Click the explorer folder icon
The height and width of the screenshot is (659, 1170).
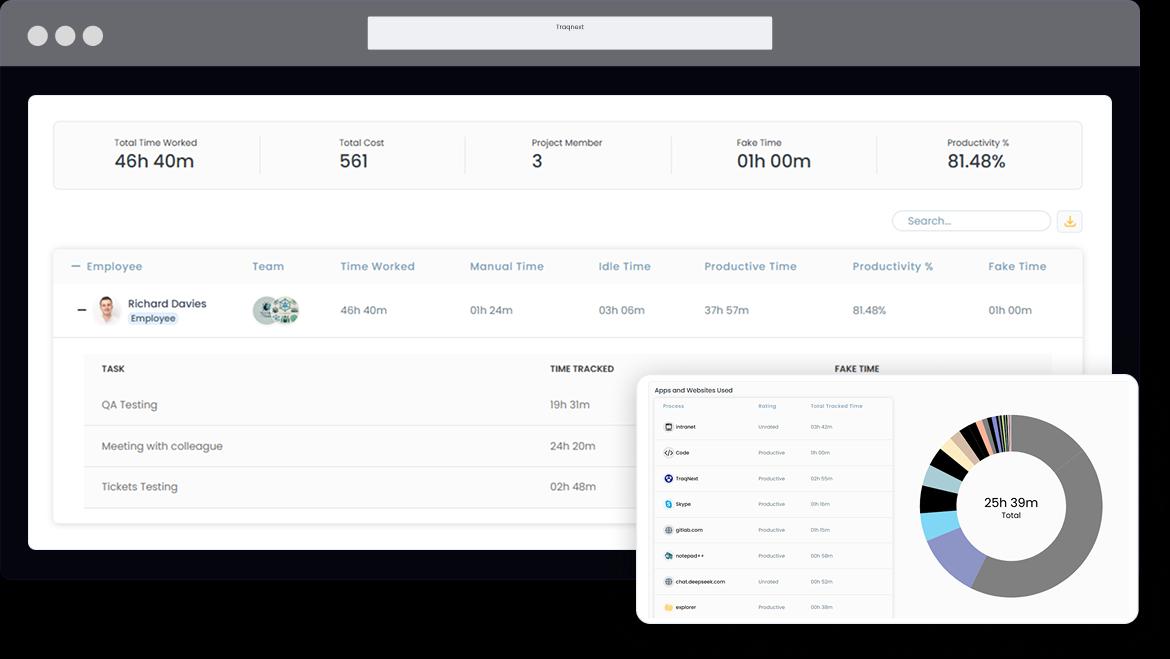coord(668,607)
